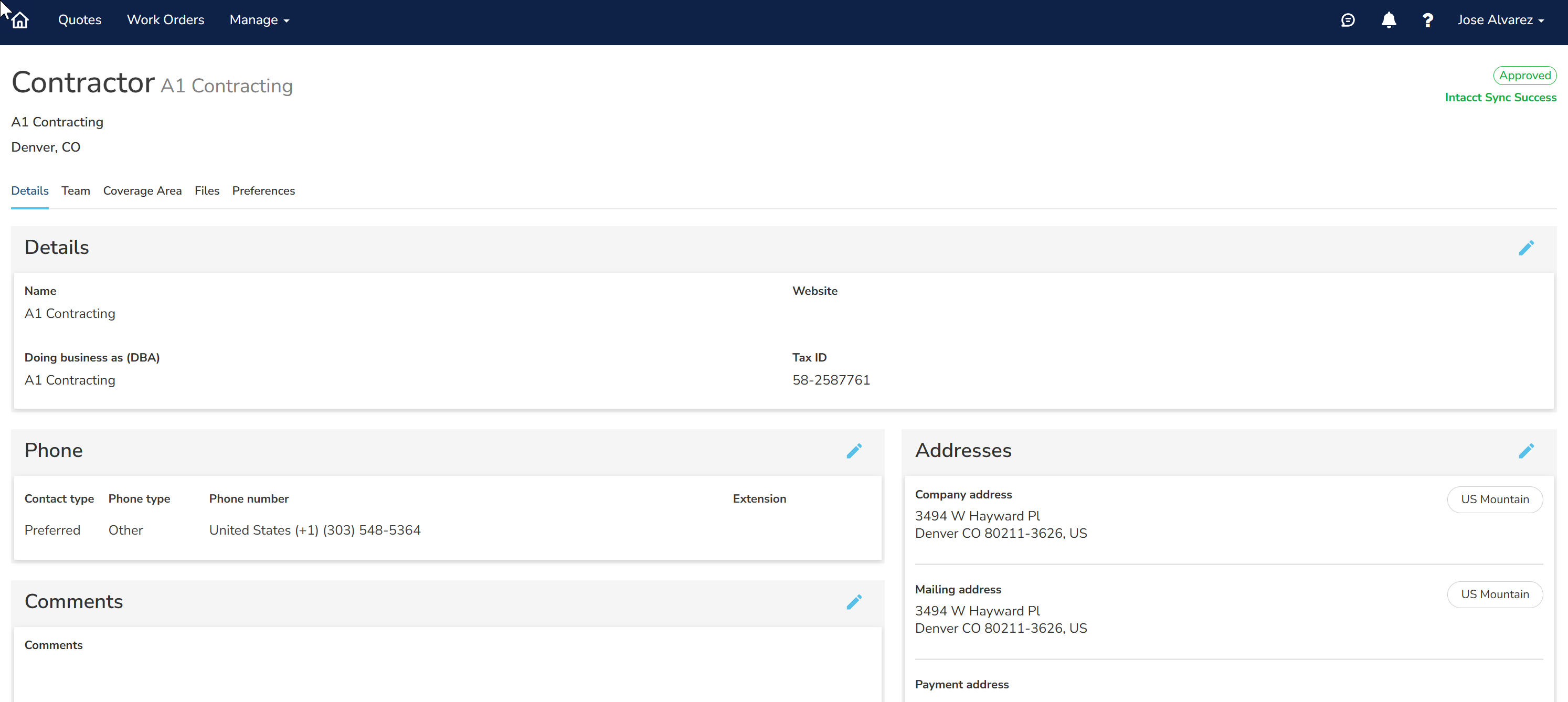Select the Files tab

(x=206, y=190)
